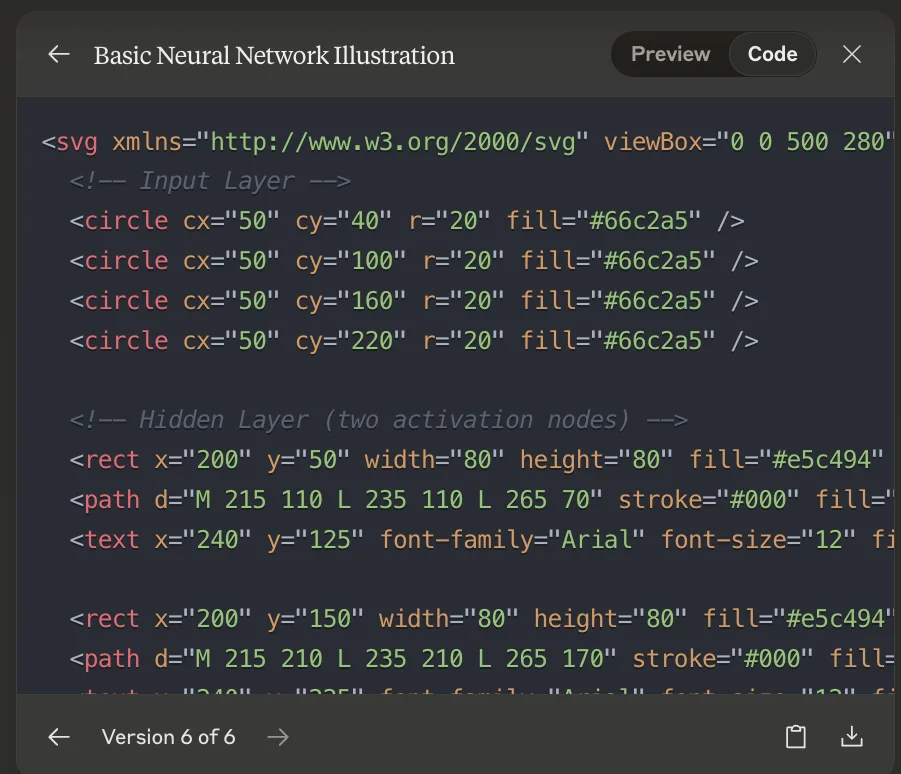The image size is (901, 774).
Task: Go back with the top-left arrow
Action: click(58, 54)
